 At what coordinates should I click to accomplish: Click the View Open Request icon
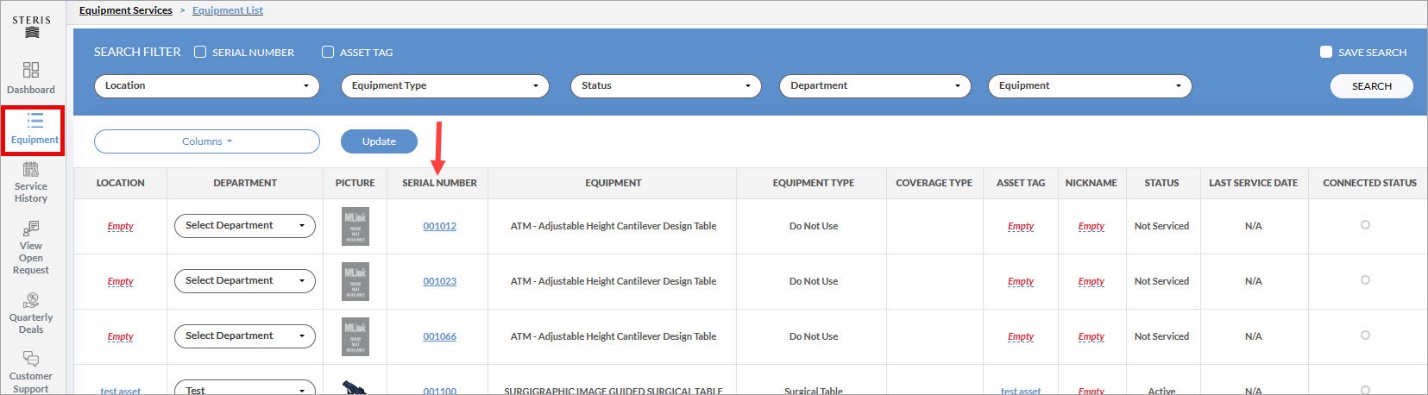click(x=31, y=229)
